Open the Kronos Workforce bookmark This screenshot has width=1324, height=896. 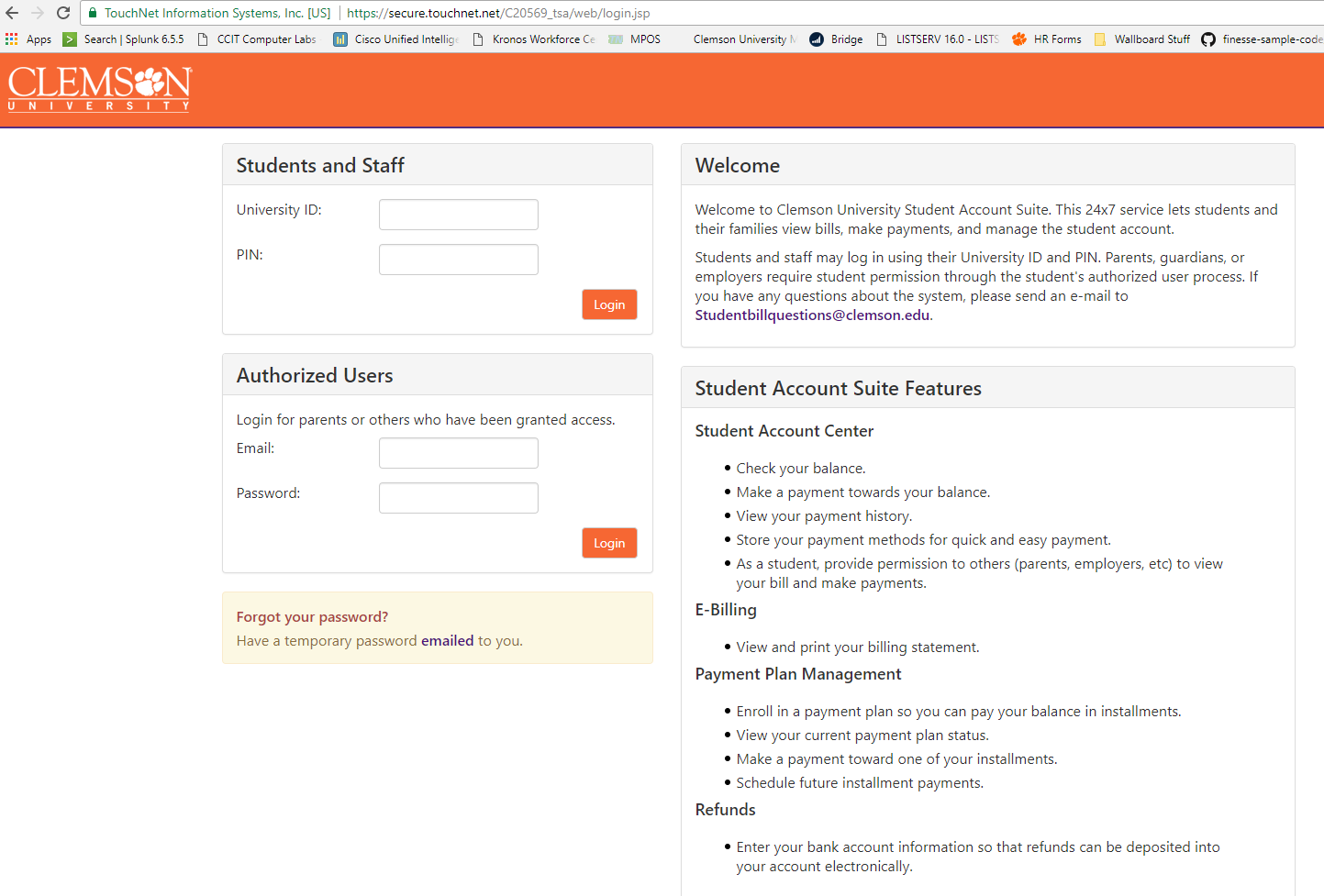pos(534,39)
